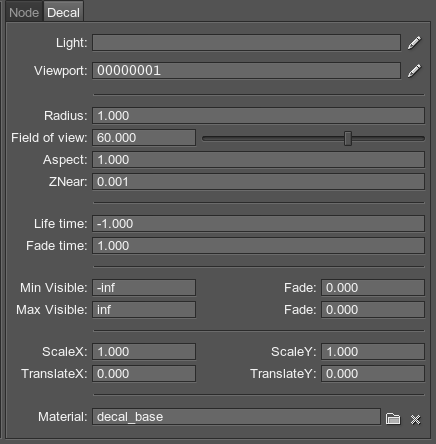Click into the ZNear field
This screenshot has height=444, width=436.
(x=258, y=182)
